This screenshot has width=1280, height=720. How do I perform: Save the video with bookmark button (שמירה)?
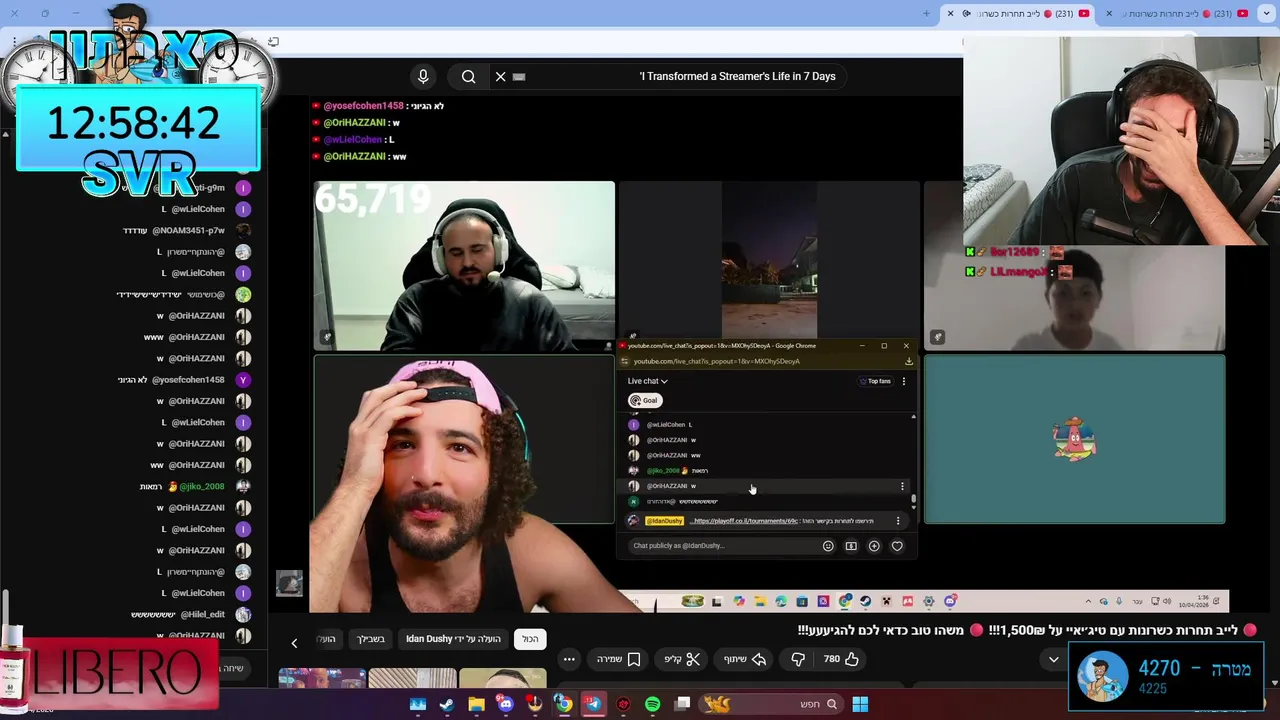(619, 659)
